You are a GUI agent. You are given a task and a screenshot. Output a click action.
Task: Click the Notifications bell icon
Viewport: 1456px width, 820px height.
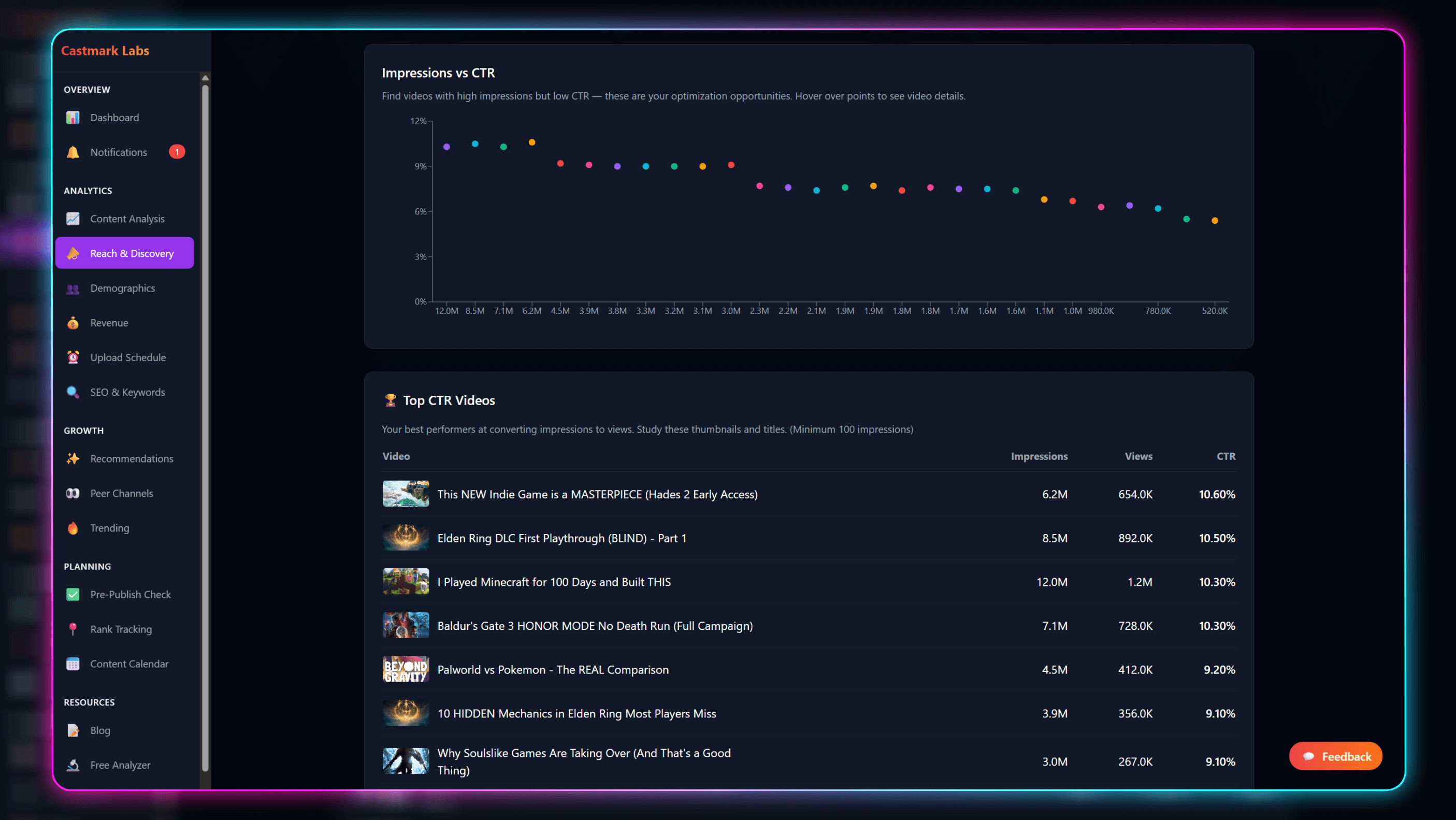tap(73, 152)
